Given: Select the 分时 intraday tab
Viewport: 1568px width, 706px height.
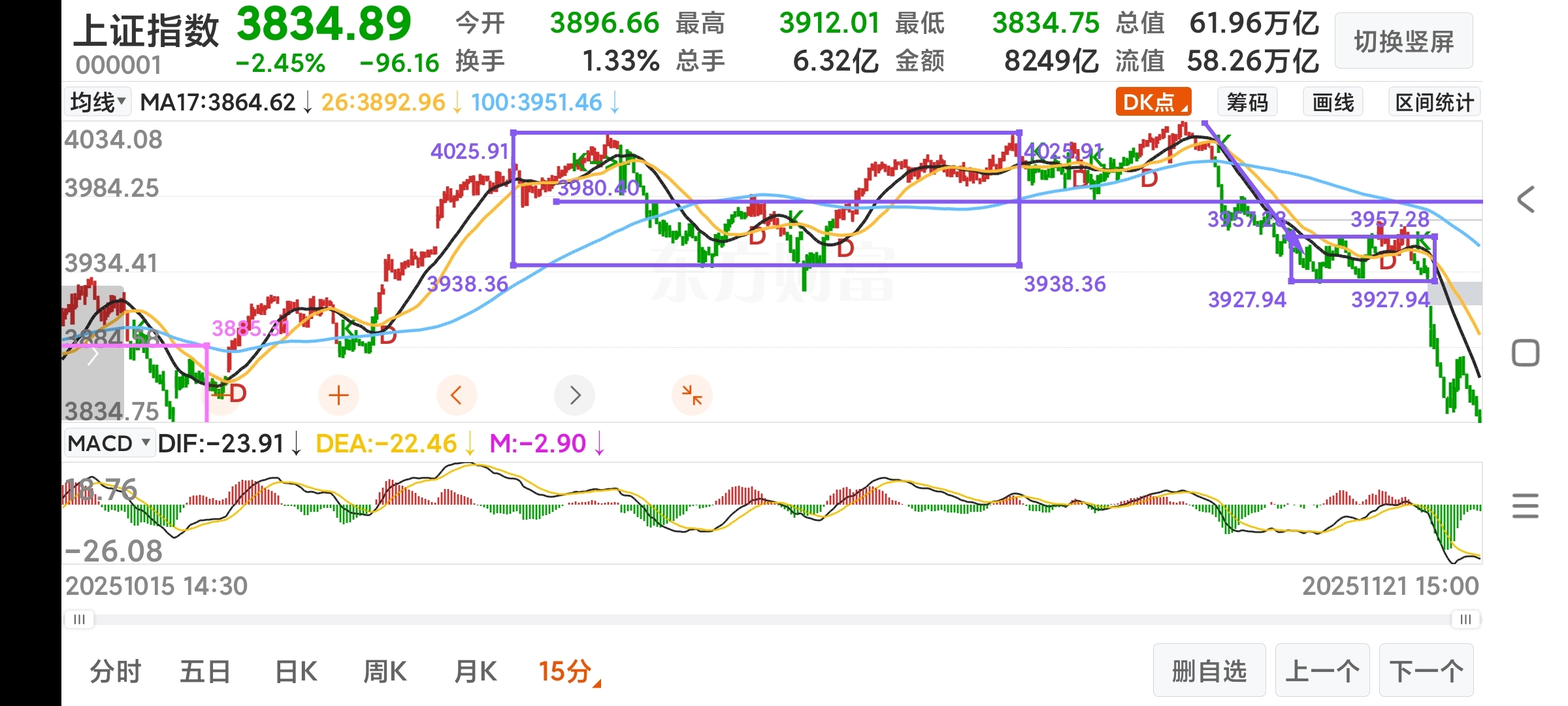Looking at the screenshot, I should [x=116, y=671].
